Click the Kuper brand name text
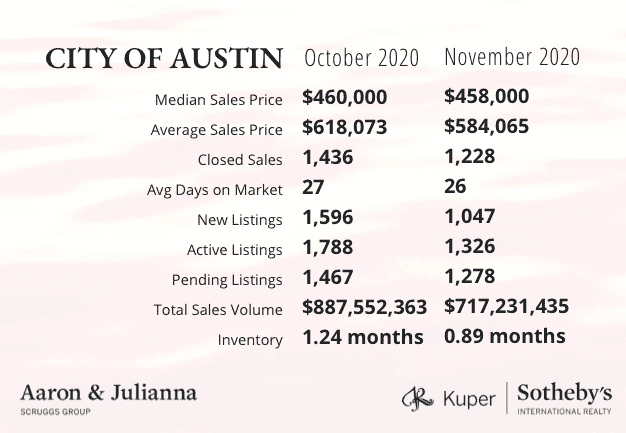This screenshot has width=626, height=433. click(x=468, y=398)
